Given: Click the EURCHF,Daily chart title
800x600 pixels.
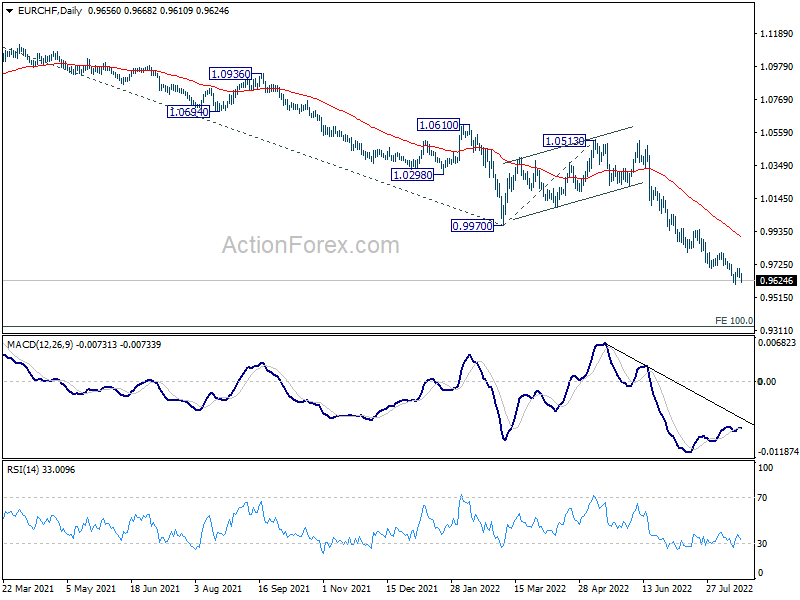Looking at the screenshot, I should [49, 11].
